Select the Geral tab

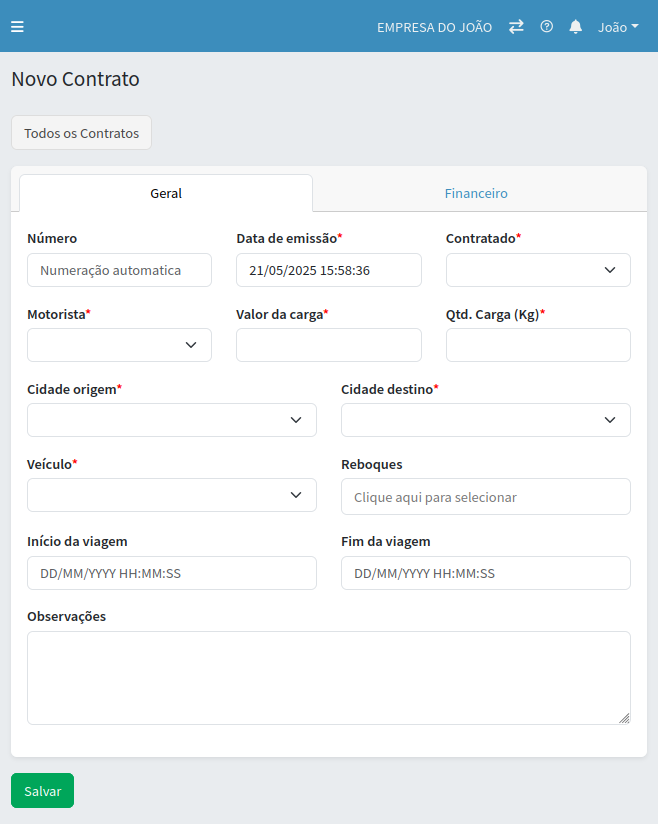(x=166, y=193)
